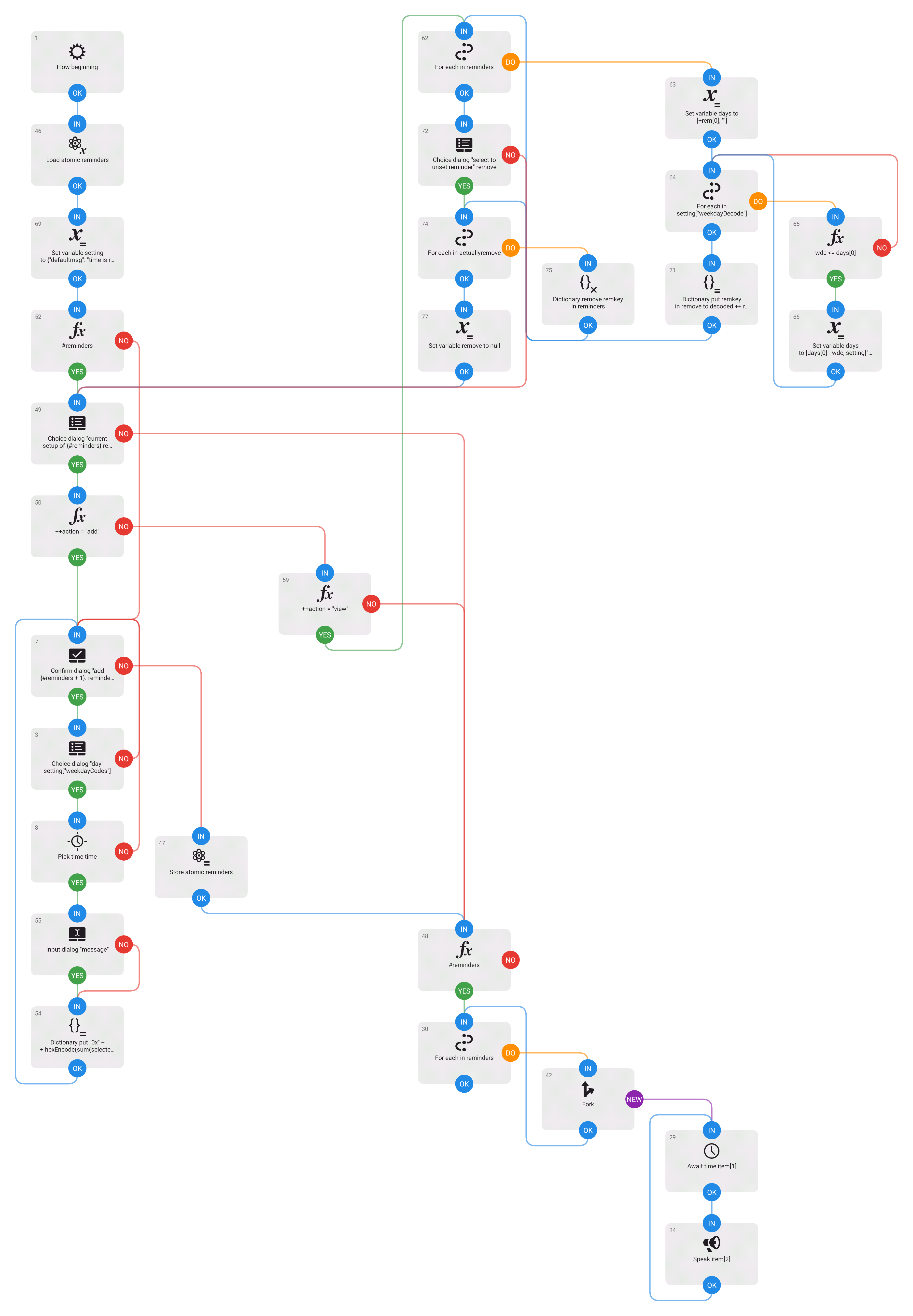Click the braces icon in block 54
913x1316 pixels.
point(77,1027)
